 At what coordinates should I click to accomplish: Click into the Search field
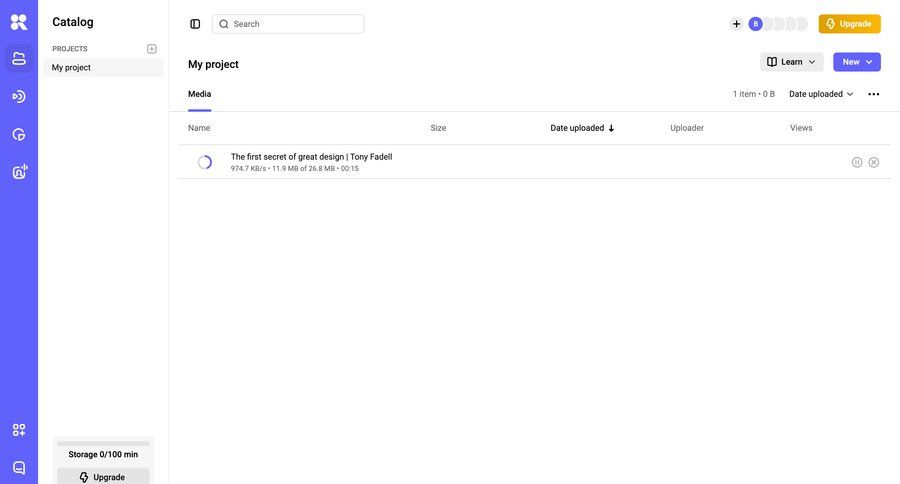(288, 24)
